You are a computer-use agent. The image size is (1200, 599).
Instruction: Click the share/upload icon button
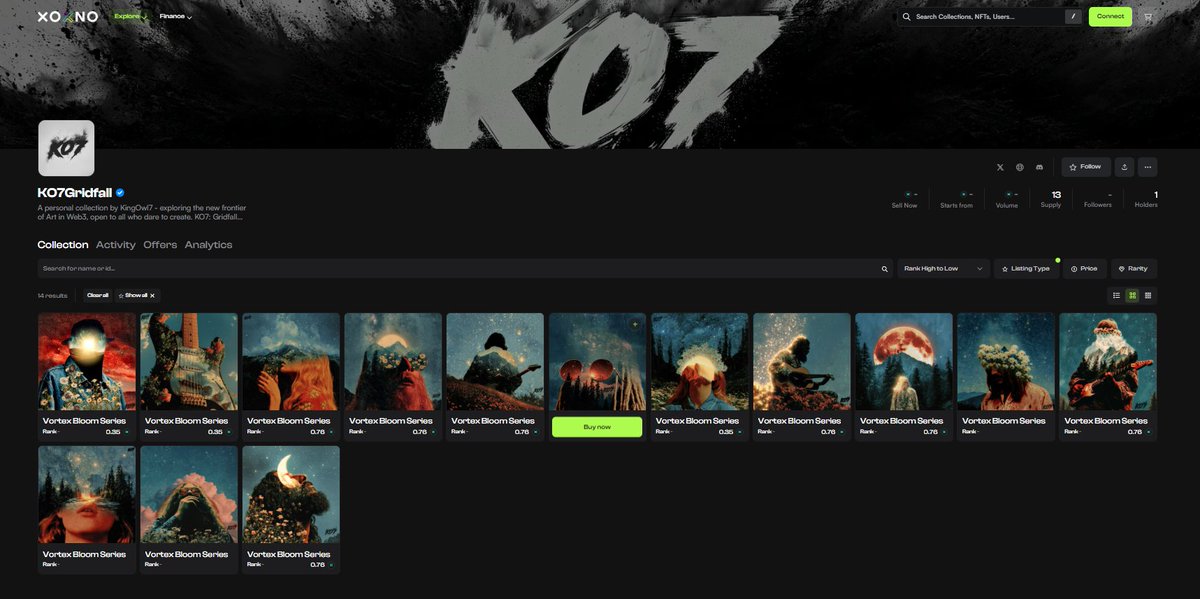(1124, 167)
